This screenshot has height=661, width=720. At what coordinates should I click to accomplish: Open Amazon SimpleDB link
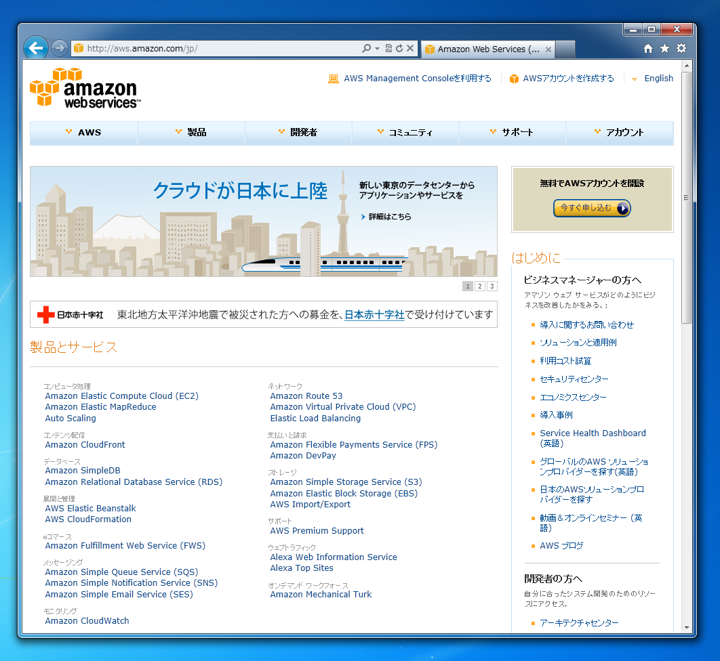tap(83, 471)
